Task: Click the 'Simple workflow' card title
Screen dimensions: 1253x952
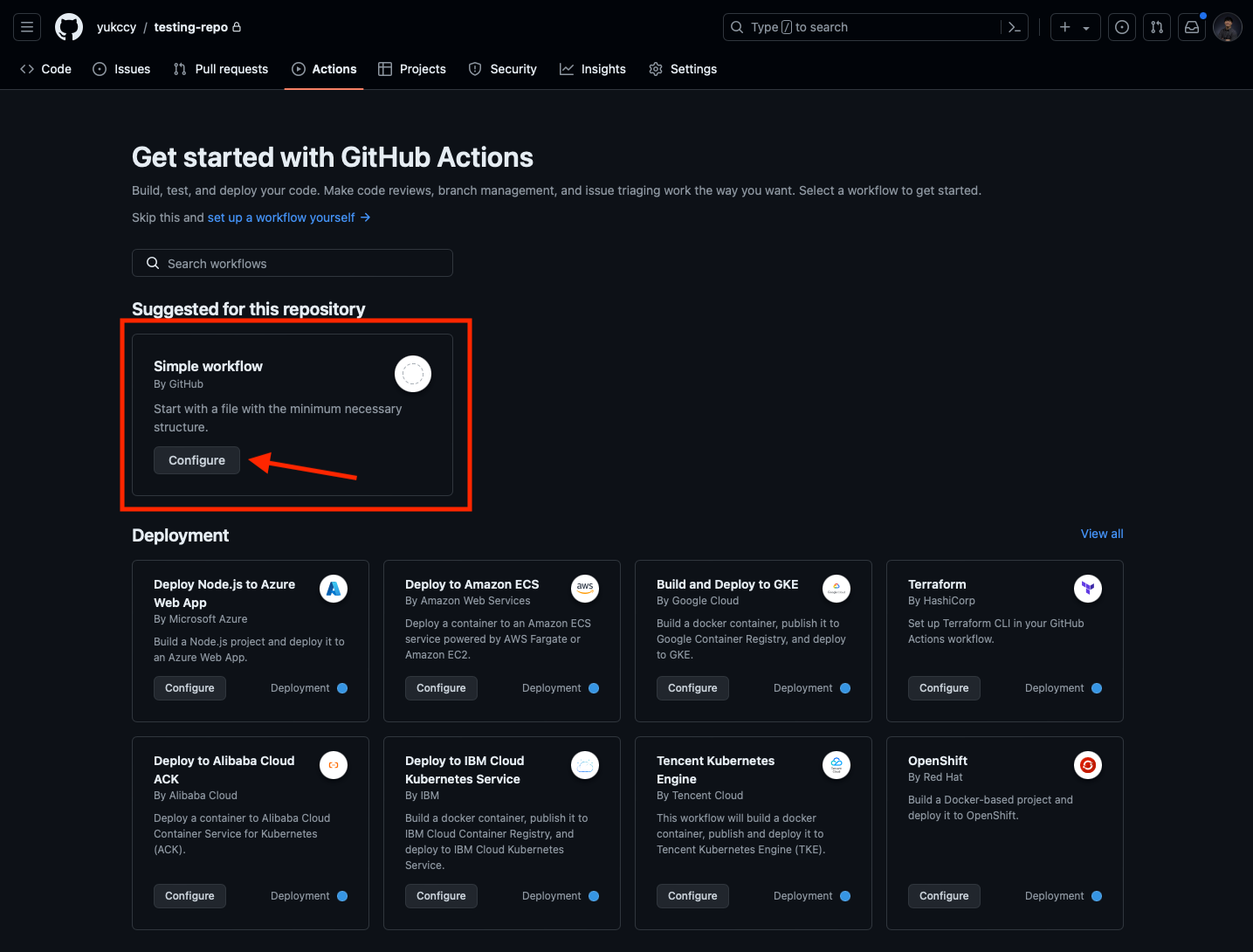Action: point(208,366)
